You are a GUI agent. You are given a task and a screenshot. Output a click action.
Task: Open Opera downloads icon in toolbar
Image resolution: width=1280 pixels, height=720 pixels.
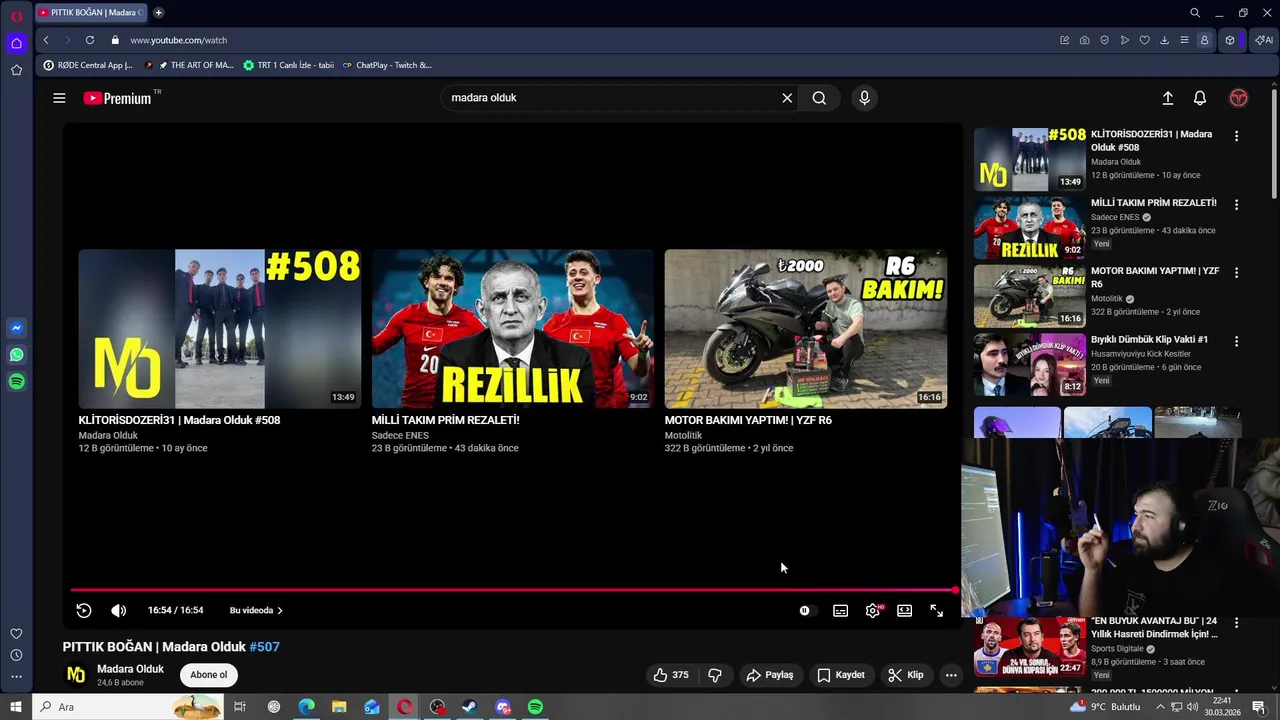click(x=1165, y=40)
